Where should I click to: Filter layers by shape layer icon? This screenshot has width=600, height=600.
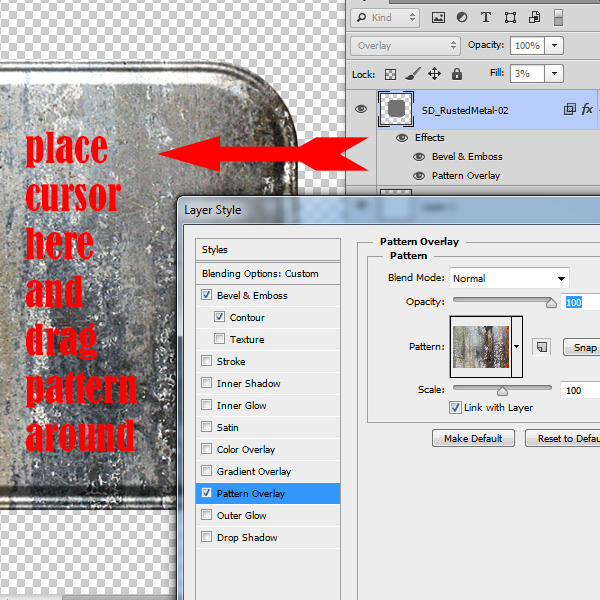(510, 18)
